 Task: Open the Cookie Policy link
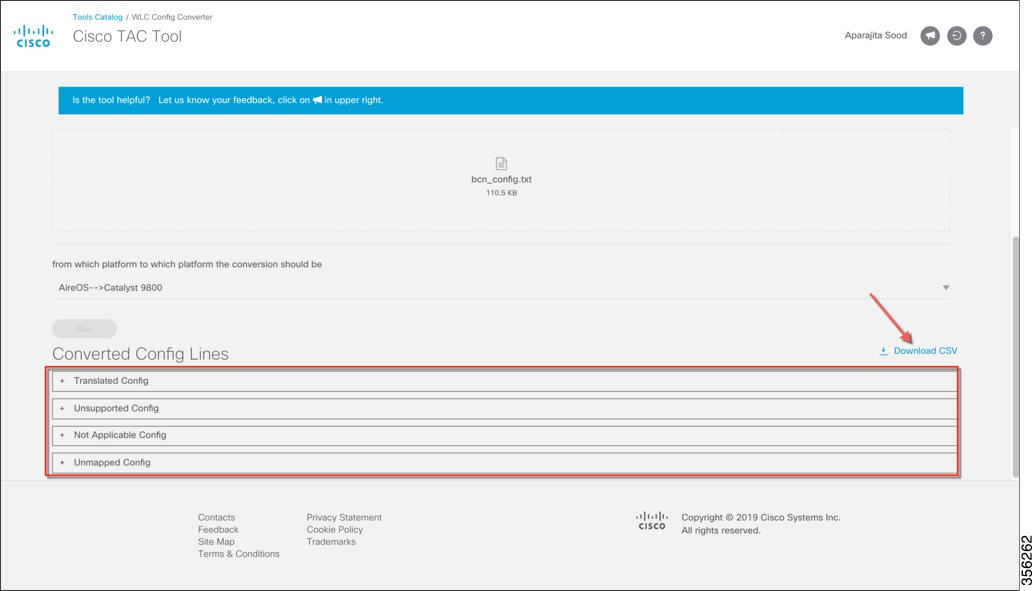click(x=335, y=530)
